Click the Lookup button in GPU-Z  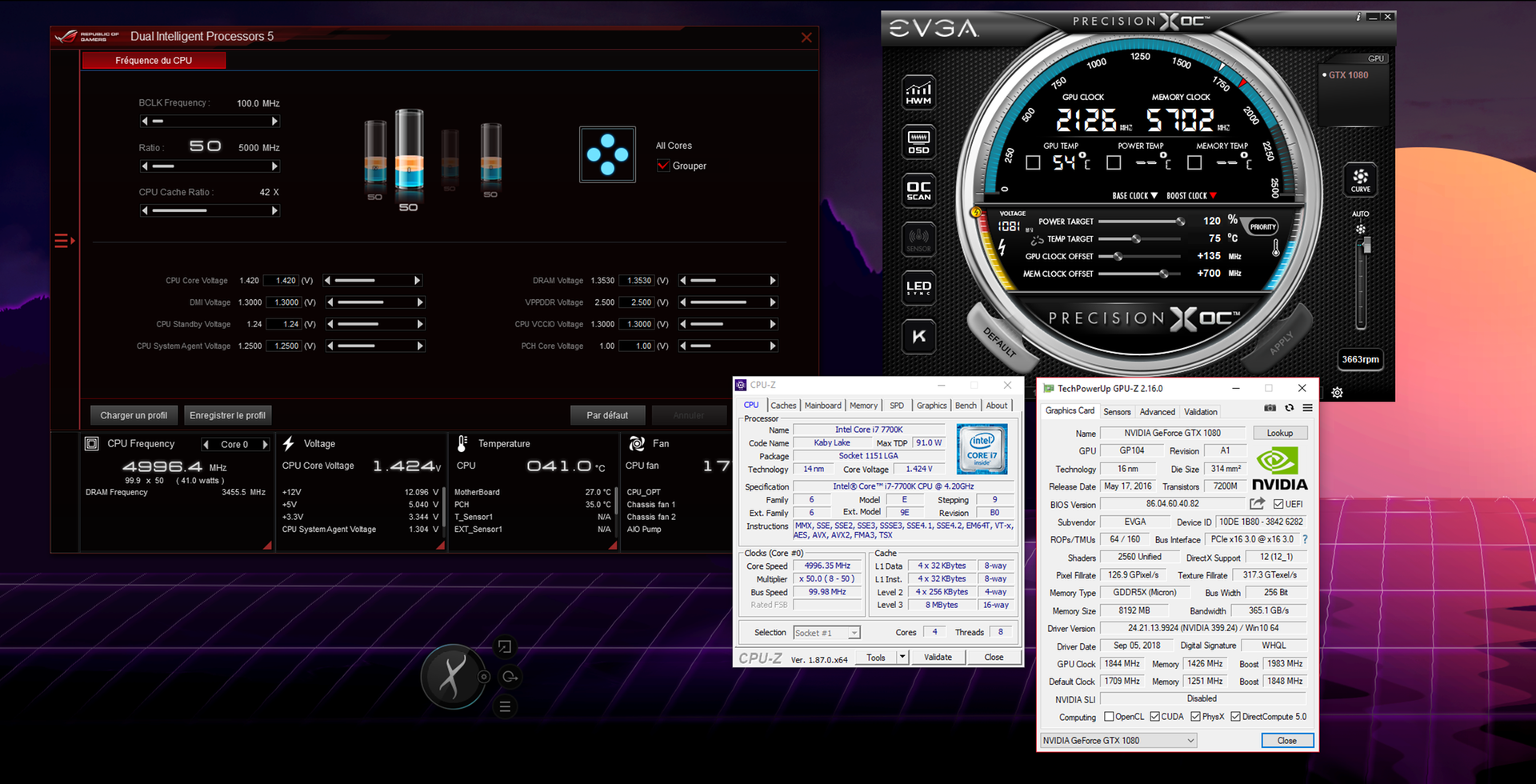point(1279,433)
